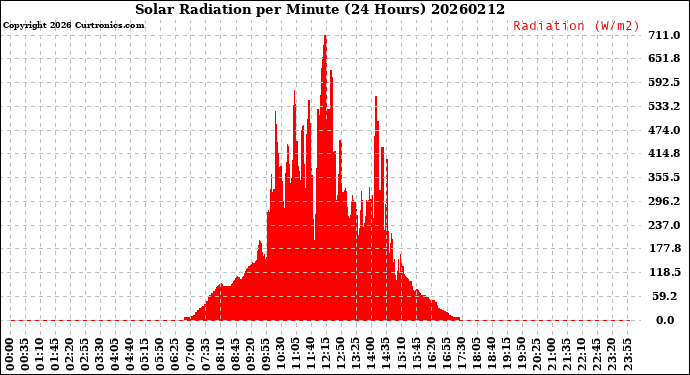Select the 296.2 y-axis value
This screenshot has width=690, height=375.
(x=664, y=201)
